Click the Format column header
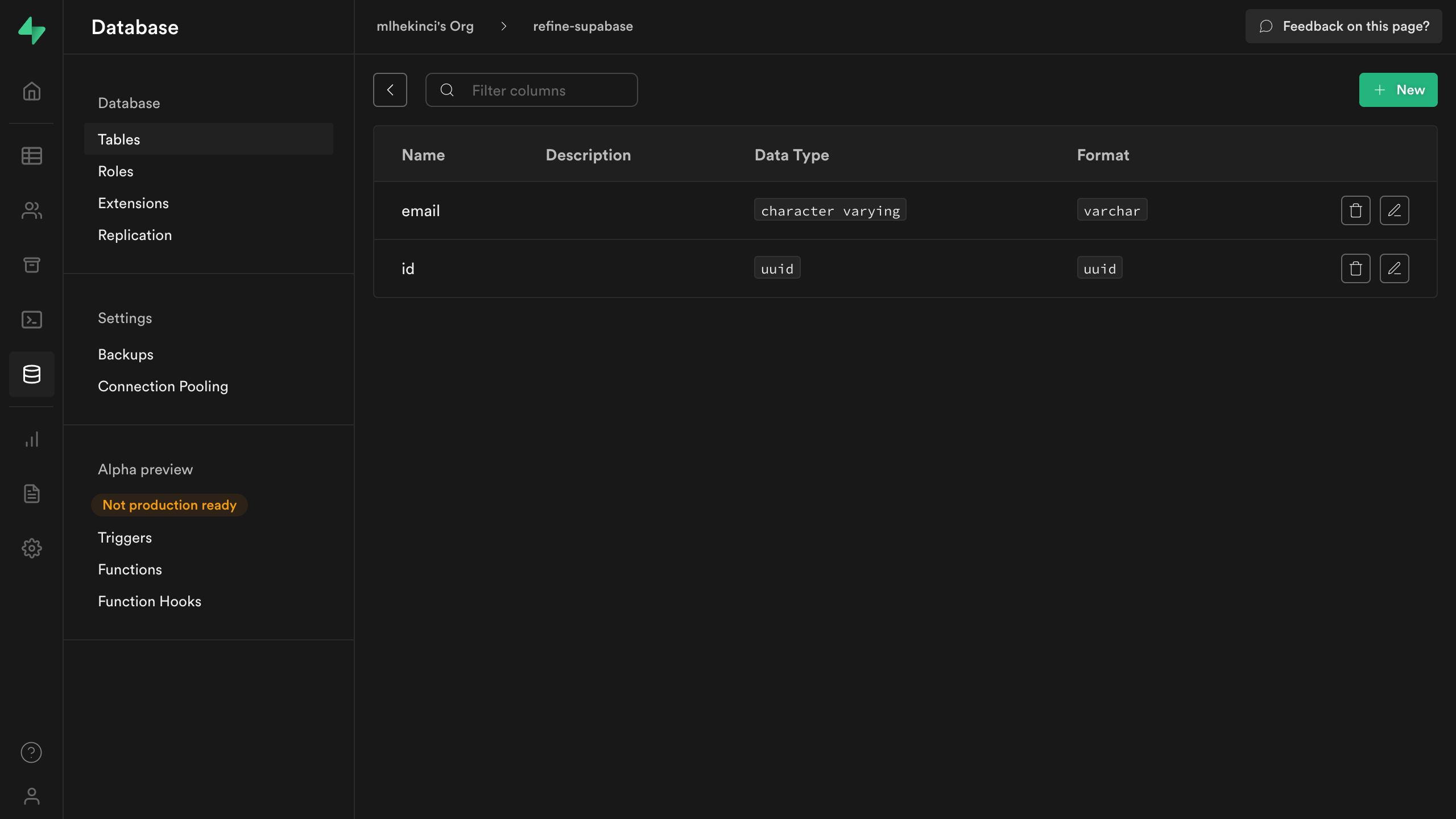The height and width of the screenshot is (819, 1456). point(1103,155)
